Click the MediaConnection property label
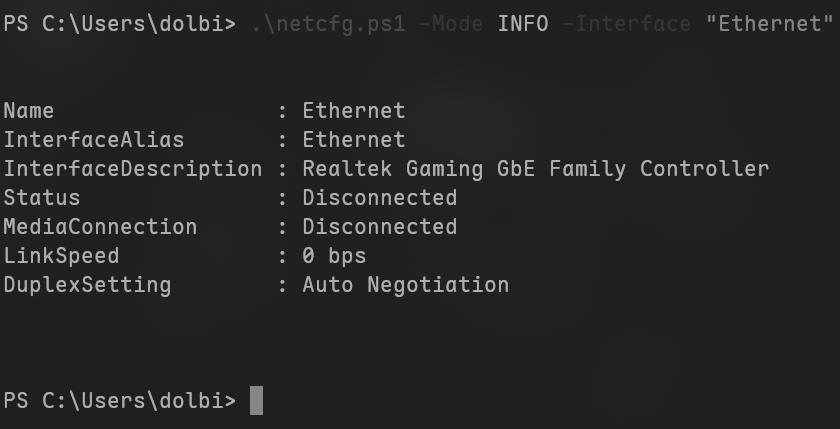840x429 pixels. tap(100, 226)
